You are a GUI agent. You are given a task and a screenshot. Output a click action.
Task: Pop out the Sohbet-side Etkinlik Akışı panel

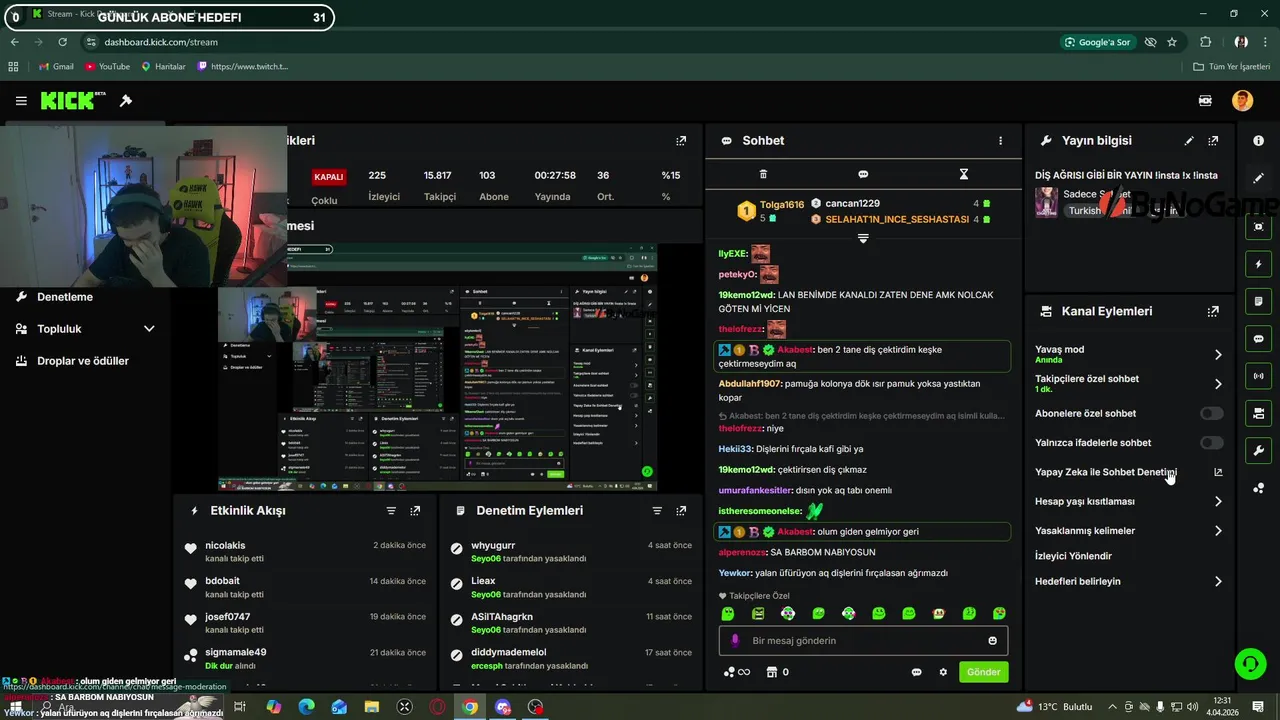click(415, 510)
